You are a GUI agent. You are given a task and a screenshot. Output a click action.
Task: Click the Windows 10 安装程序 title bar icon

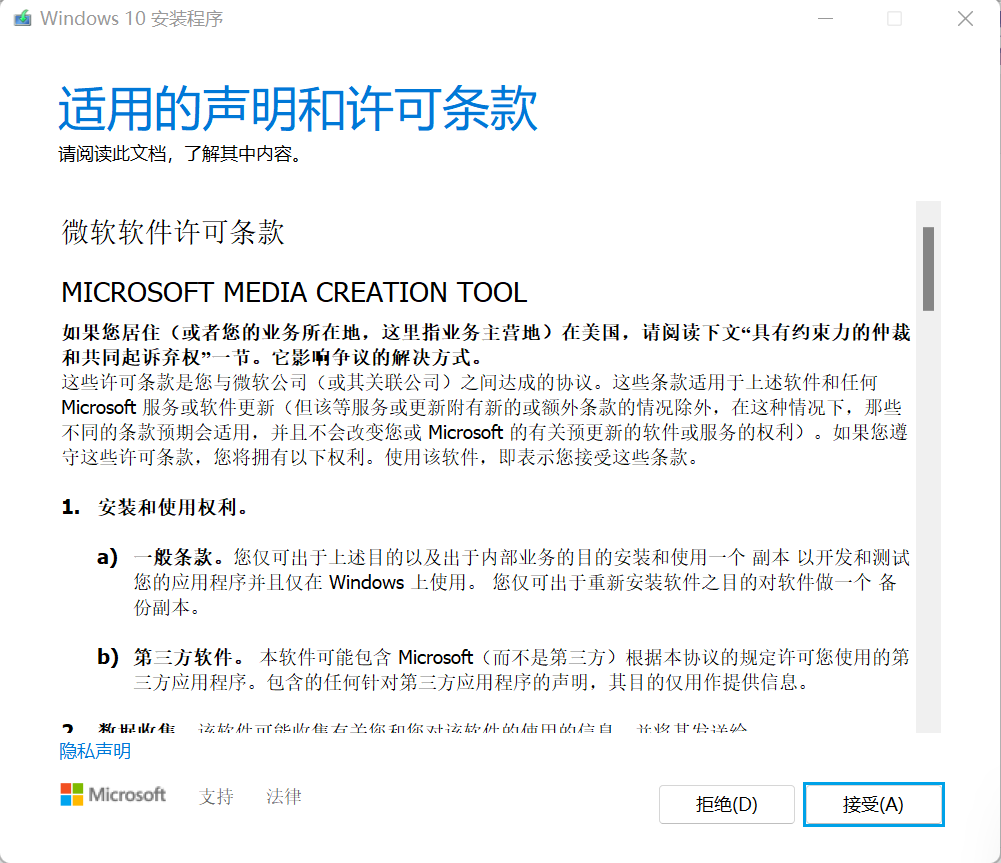(22, 18)
